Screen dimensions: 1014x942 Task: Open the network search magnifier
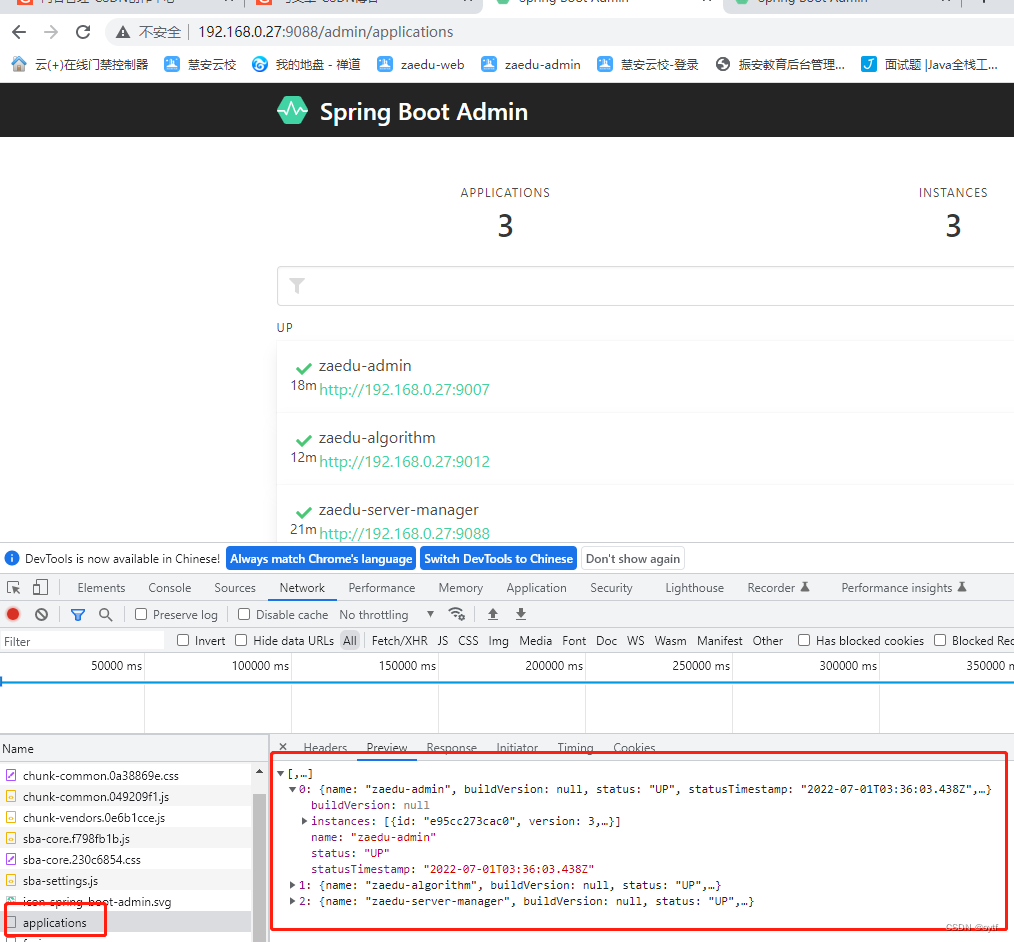pos(105,614)
